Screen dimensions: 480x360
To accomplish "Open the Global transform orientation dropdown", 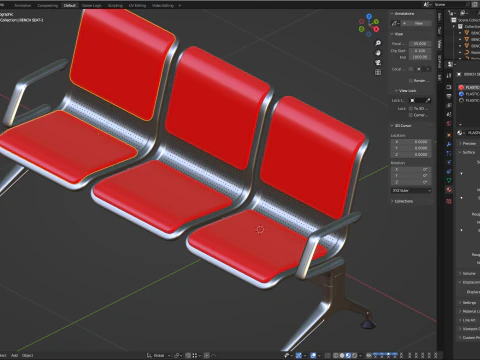I will pyautogui.click(x=159, y=355).
